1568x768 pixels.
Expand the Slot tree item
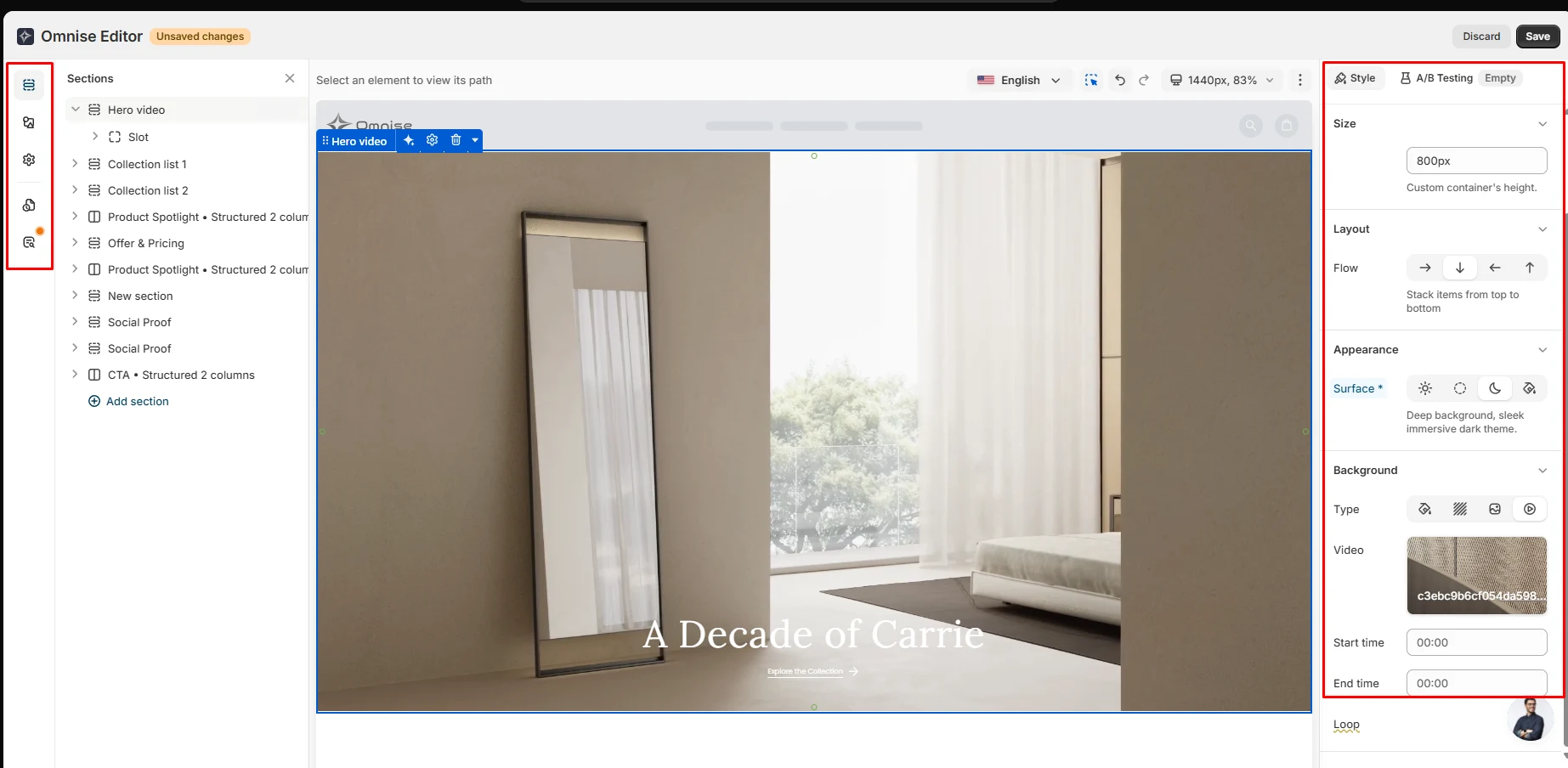(x=95, y=136)
